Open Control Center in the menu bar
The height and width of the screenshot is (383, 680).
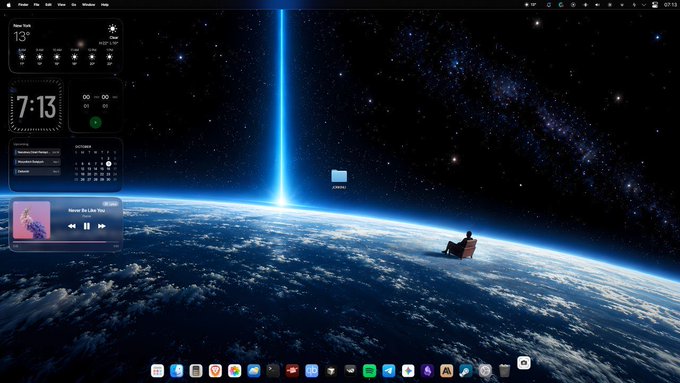655,5
